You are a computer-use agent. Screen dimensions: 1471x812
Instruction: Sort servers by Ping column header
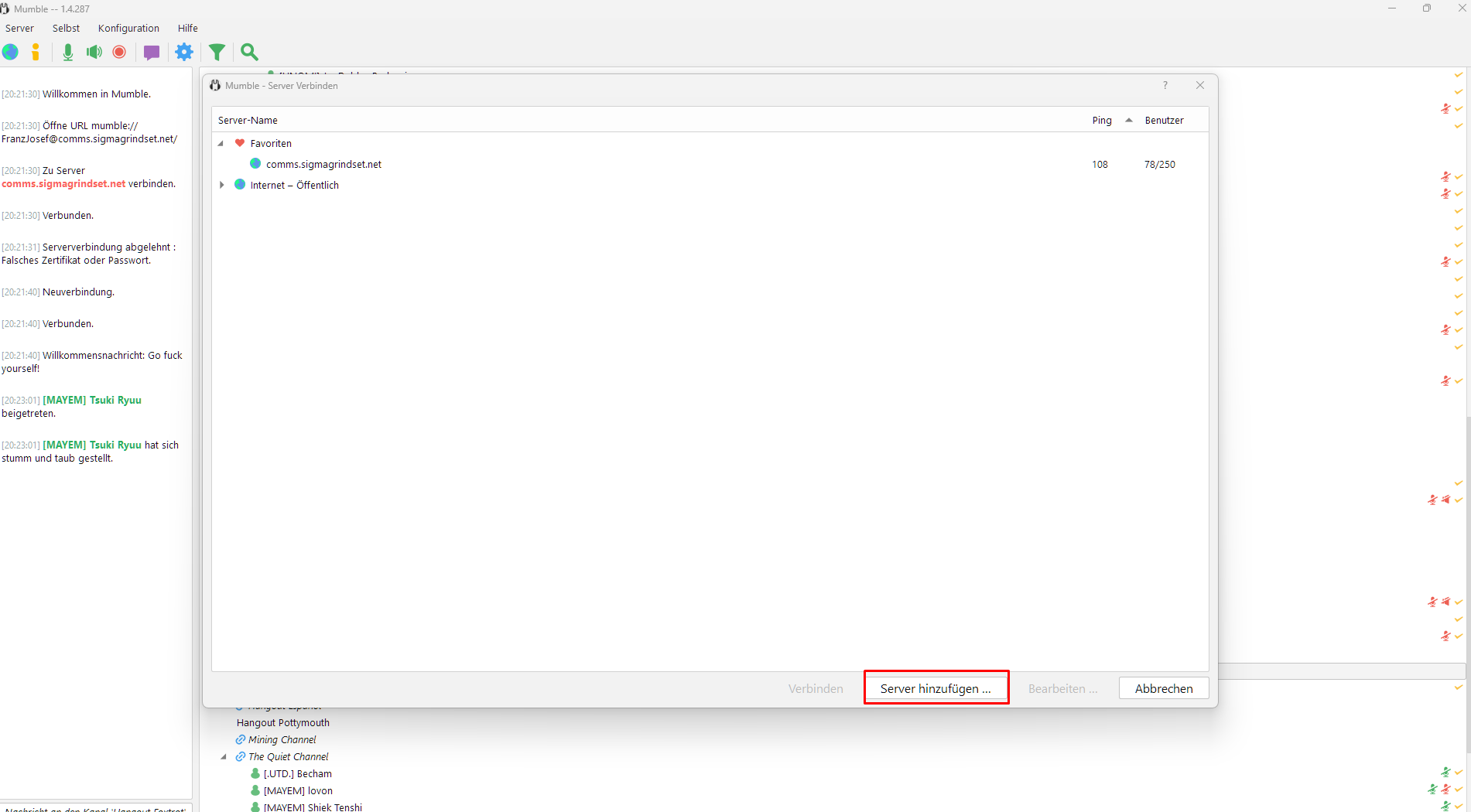tap(1102, 120)
